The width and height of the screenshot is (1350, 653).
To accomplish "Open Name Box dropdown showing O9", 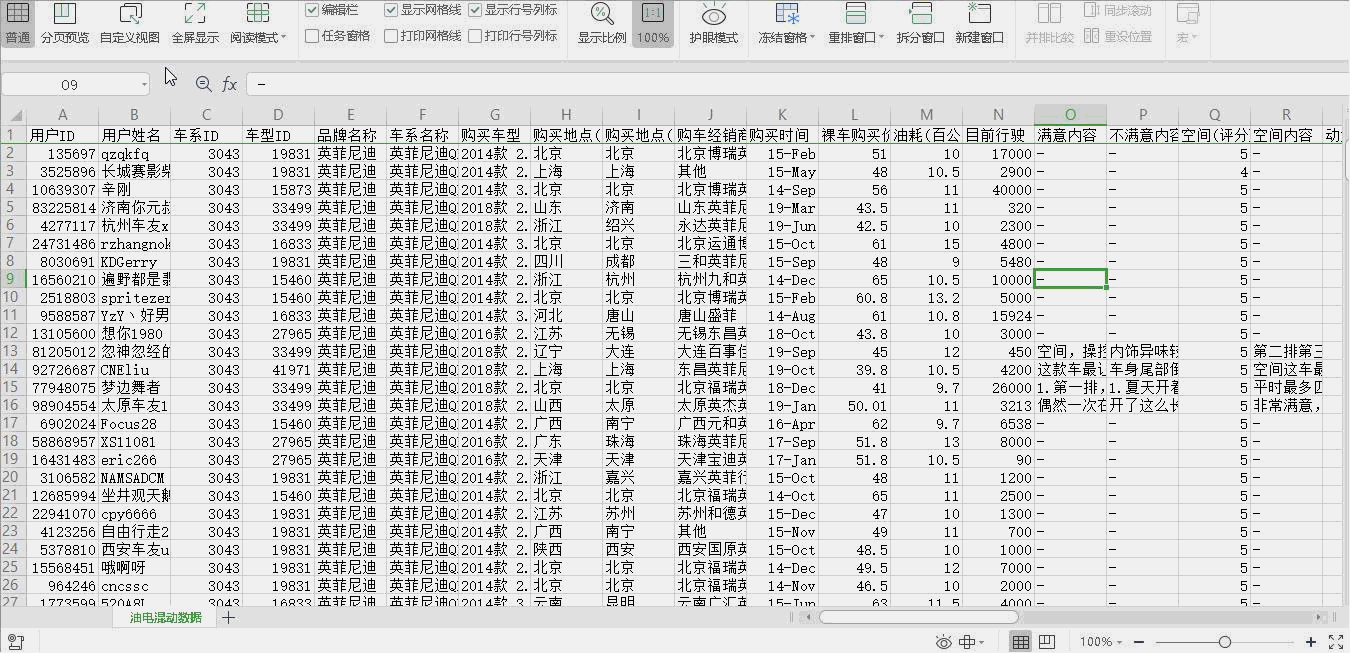I will tap(143, 85).
